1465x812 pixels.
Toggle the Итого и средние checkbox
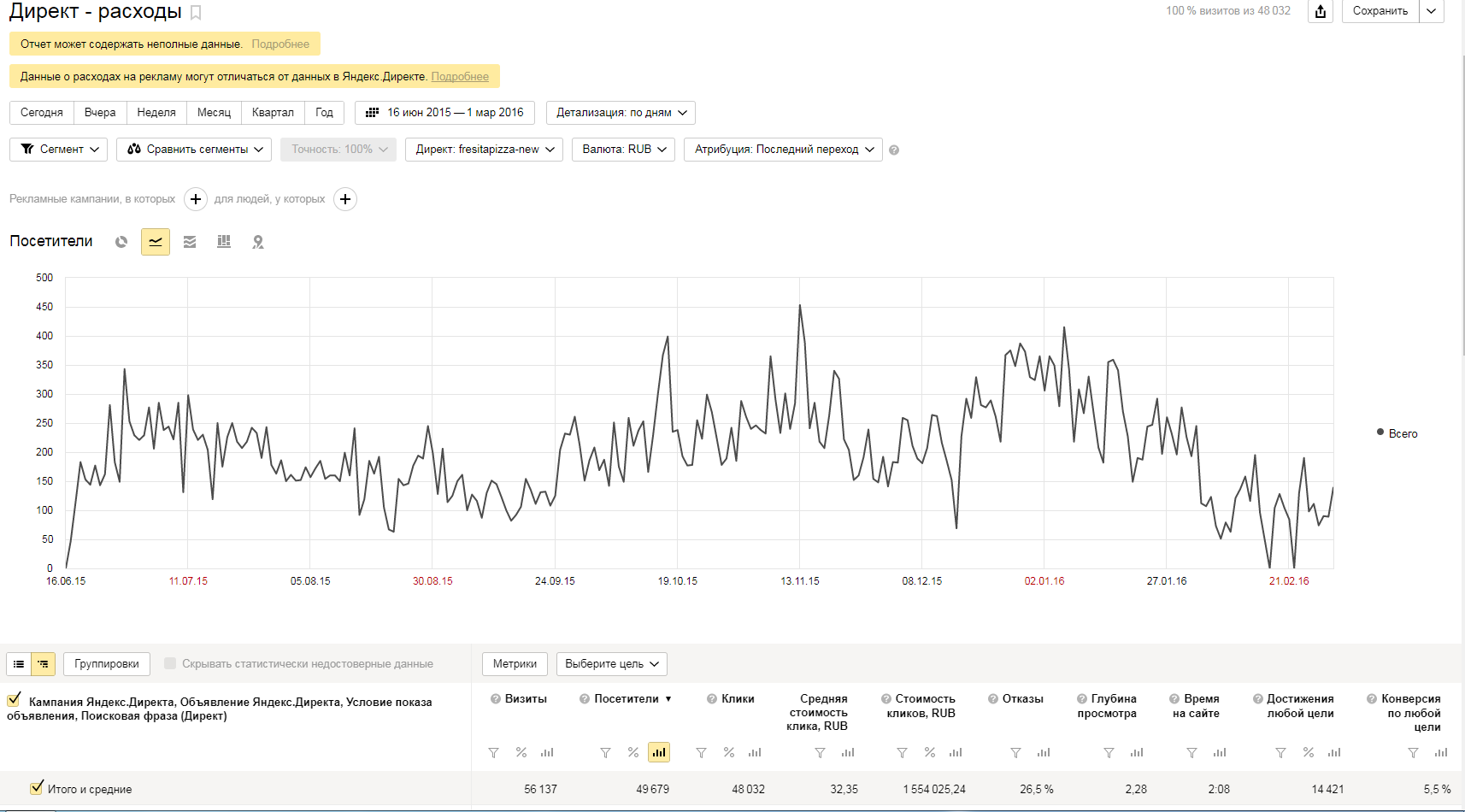pyautogui.click(x=37, y=788)
